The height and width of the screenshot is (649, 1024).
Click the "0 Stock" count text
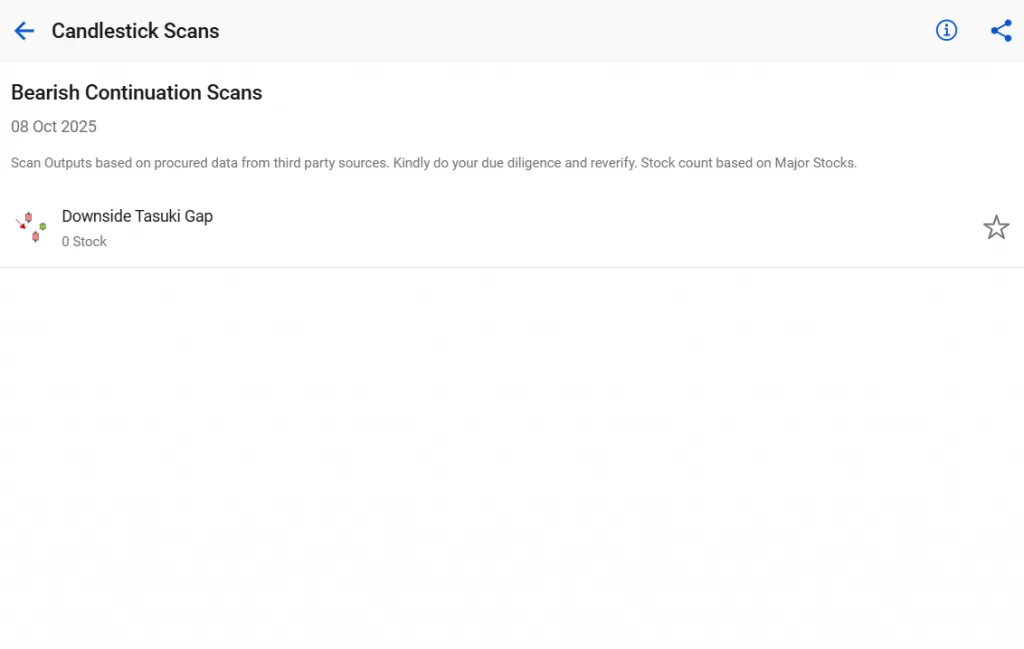(x=84, y=241)
